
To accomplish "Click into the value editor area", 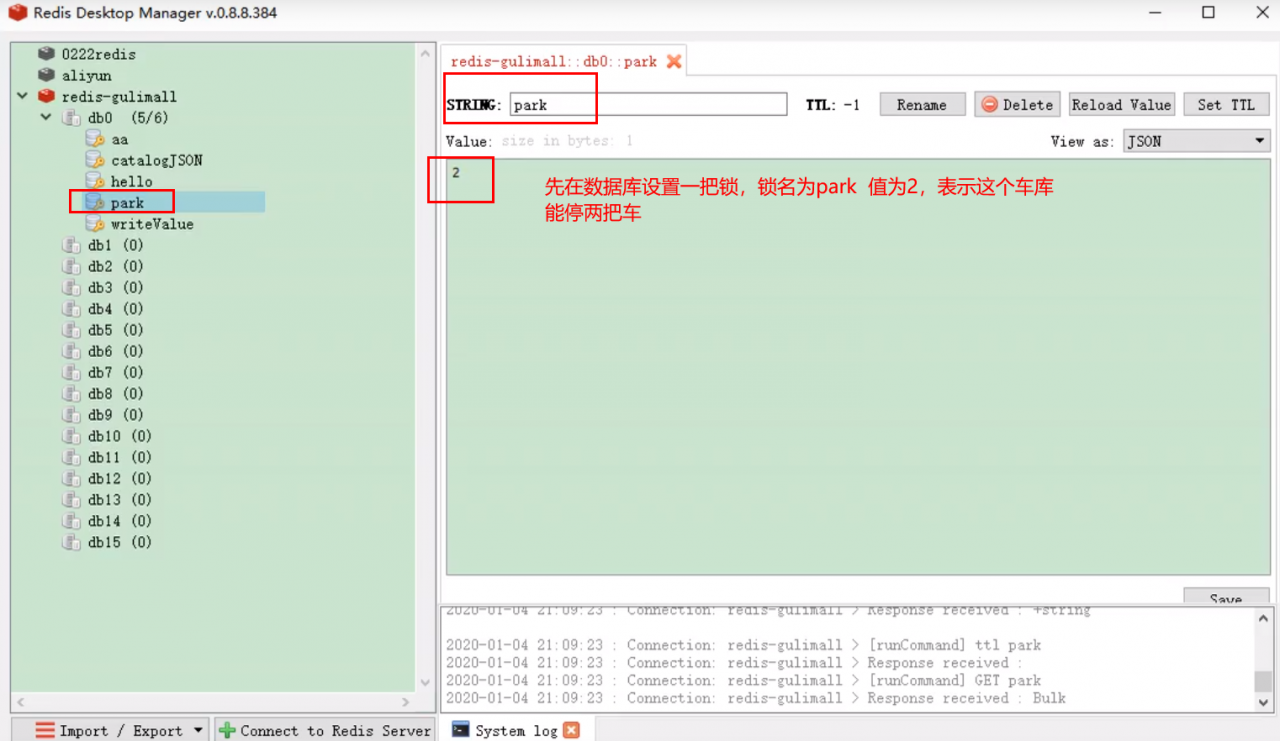I will click(x=858, y=367).
